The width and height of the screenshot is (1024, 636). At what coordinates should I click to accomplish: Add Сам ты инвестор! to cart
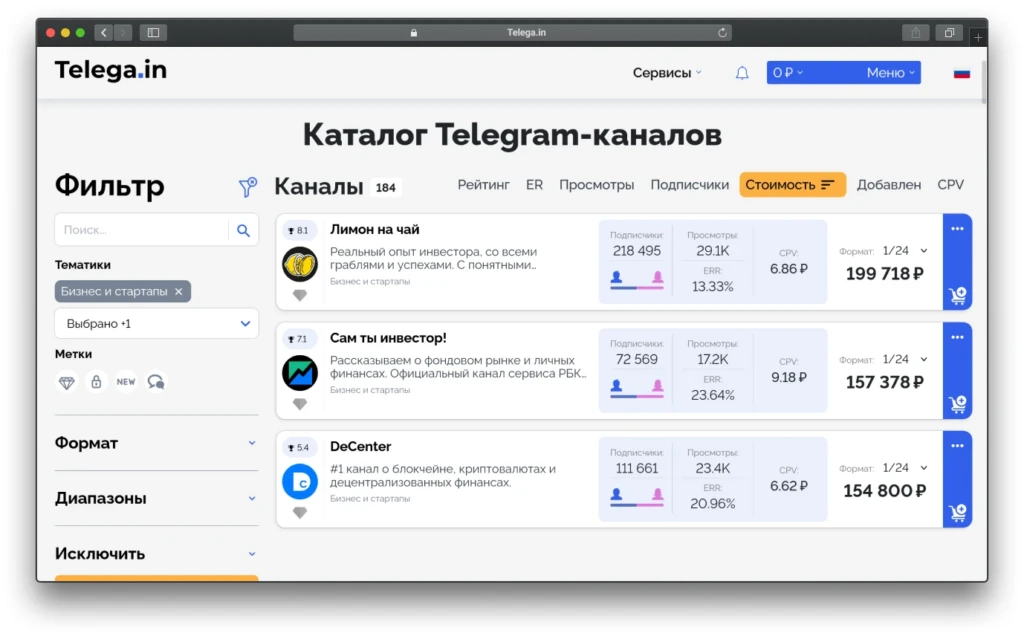(957, 404)
